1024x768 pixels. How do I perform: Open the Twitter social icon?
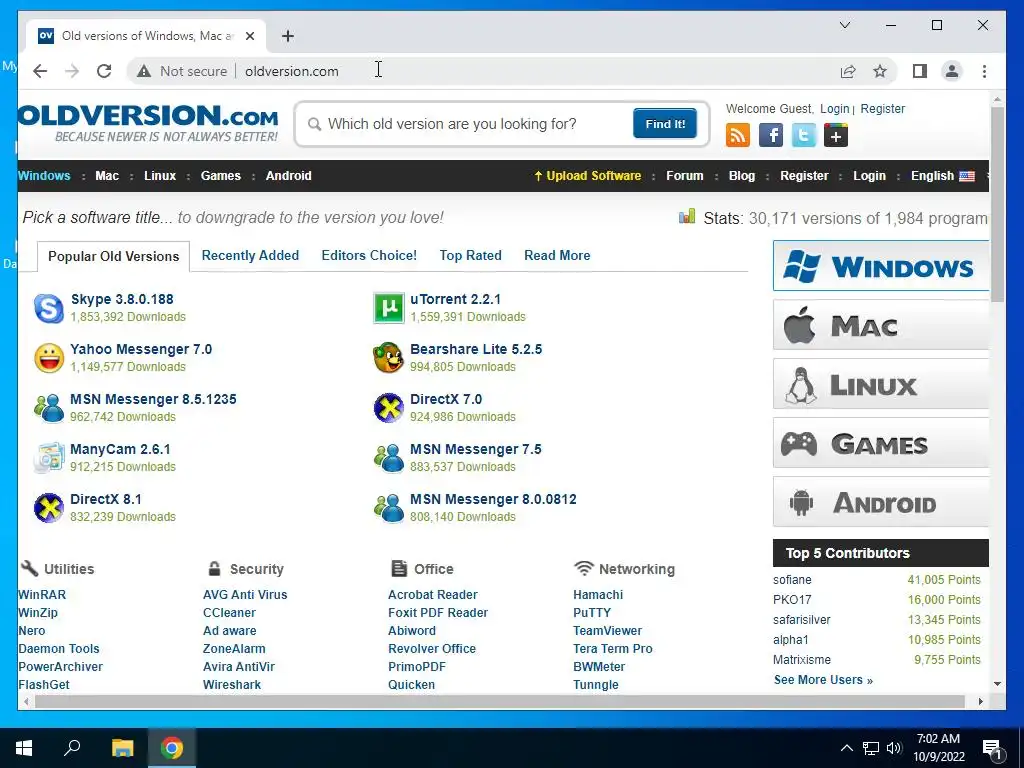(803, 136)
